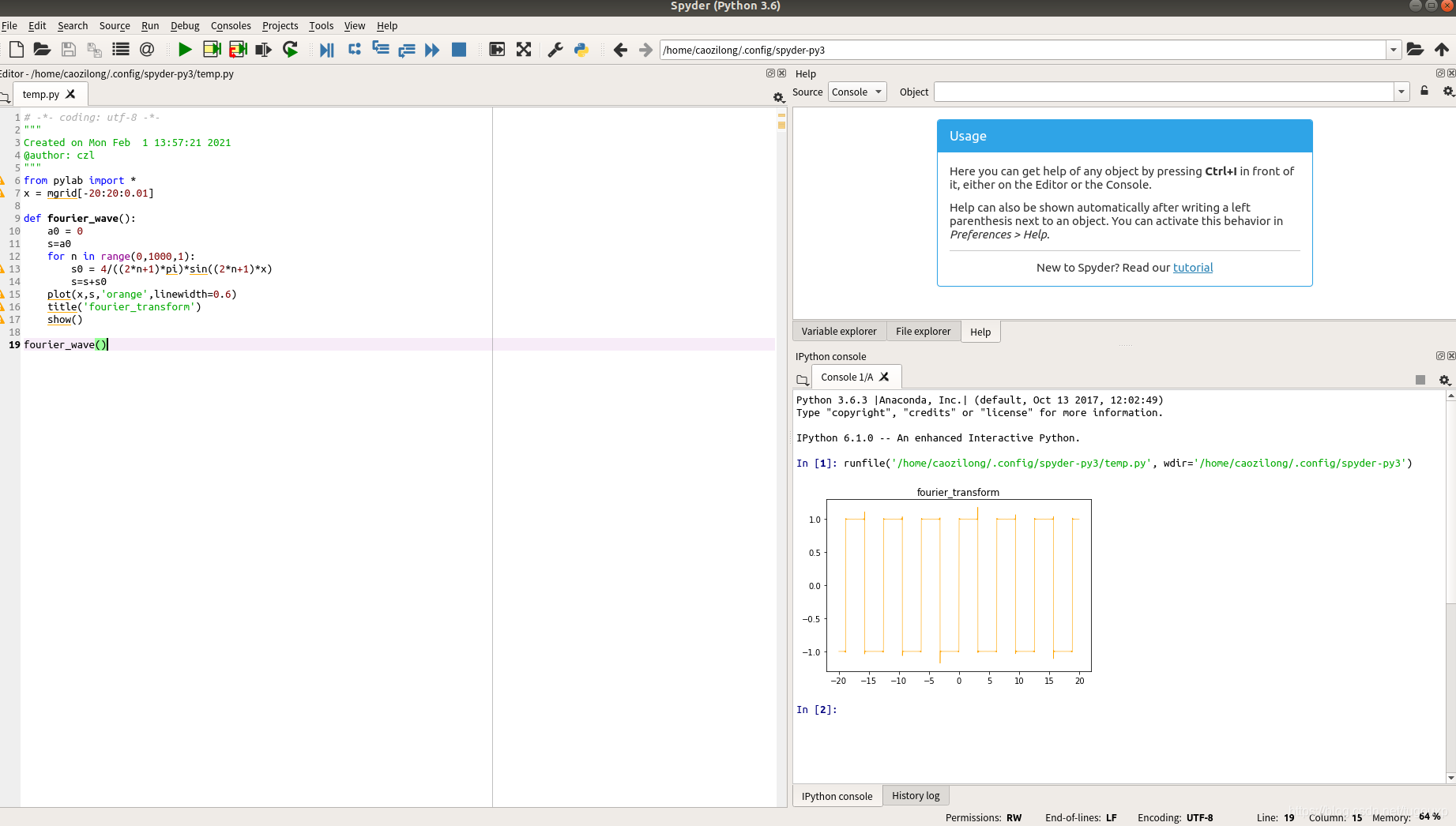This screenshot has height=826, width=1456.
Task: Save the current file via floppy icon
Action: [x=69, y=50]
